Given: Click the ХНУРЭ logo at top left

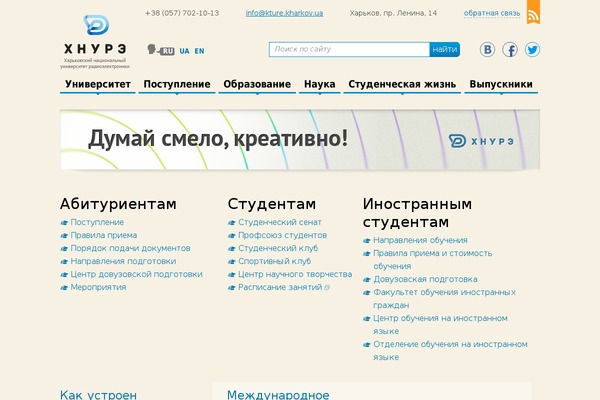Looking at the screenshot, I should [x=95, y=42].
